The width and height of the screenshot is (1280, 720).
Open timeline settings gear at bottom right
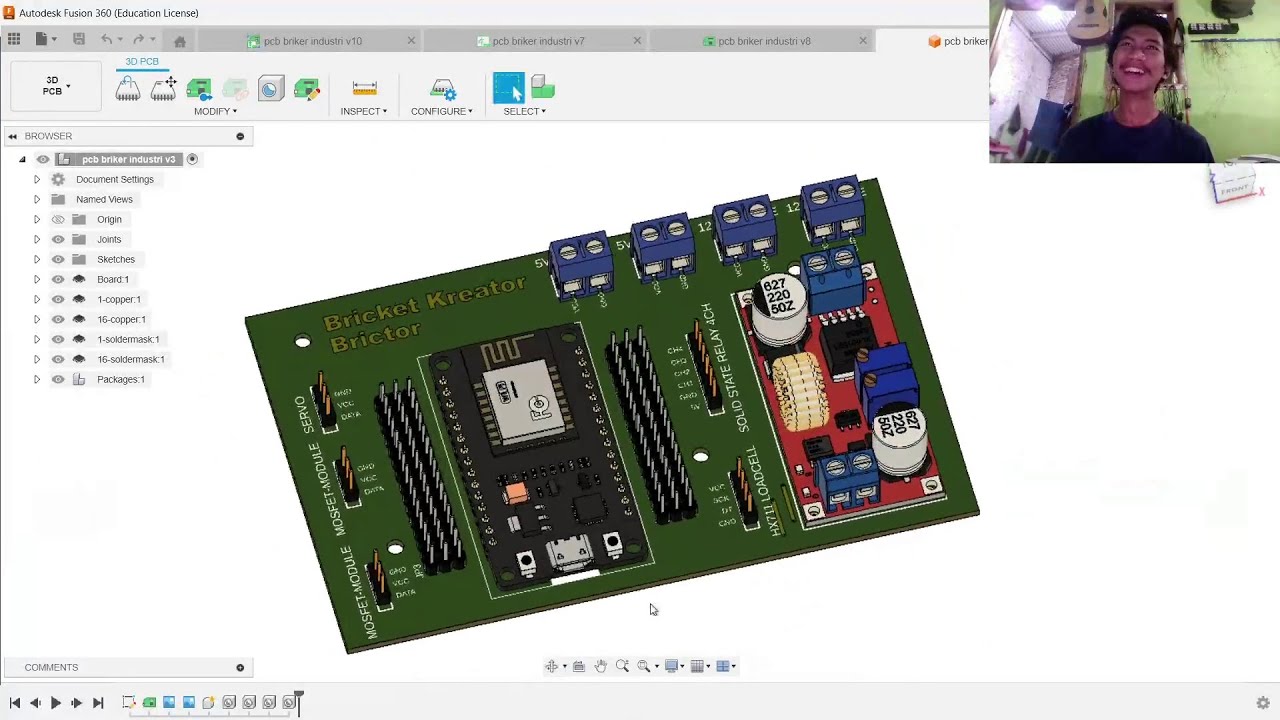coord(1263,703)
